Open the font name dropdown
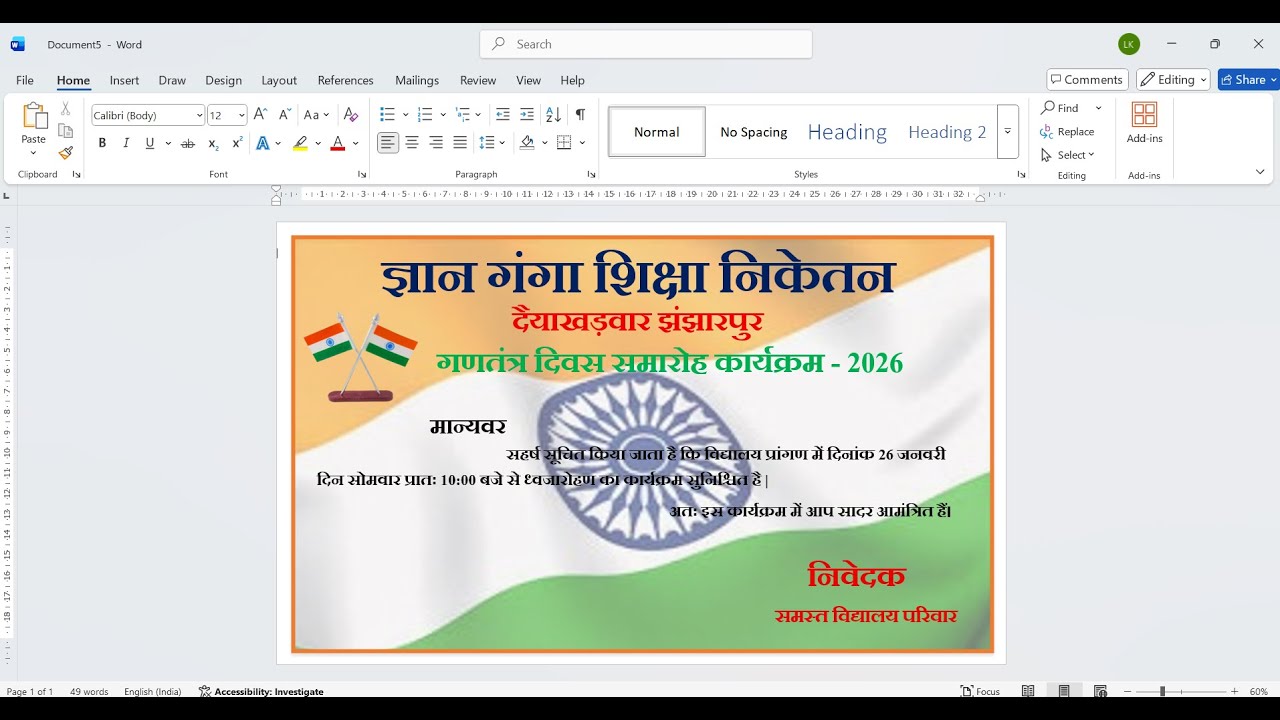This screenshot has width=1280, height=720. coord(199,115)
